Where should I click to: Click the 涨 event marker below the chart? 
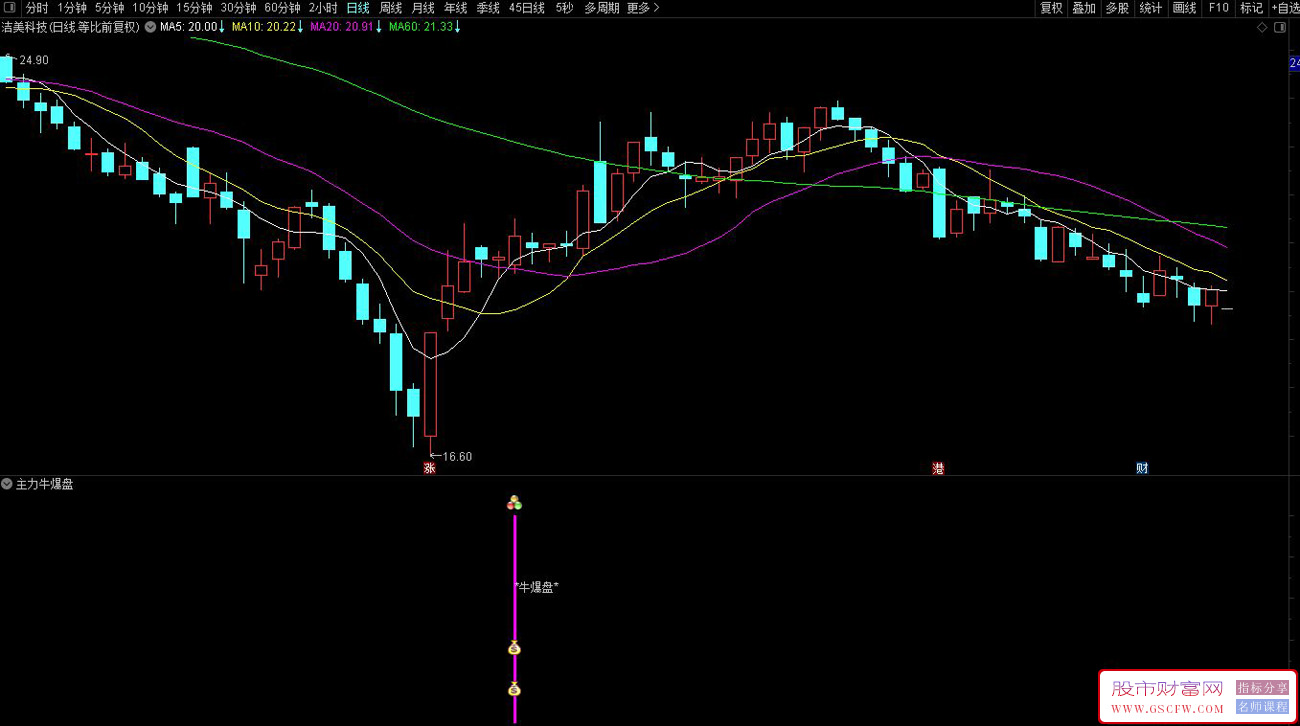(x=430, y=468)
